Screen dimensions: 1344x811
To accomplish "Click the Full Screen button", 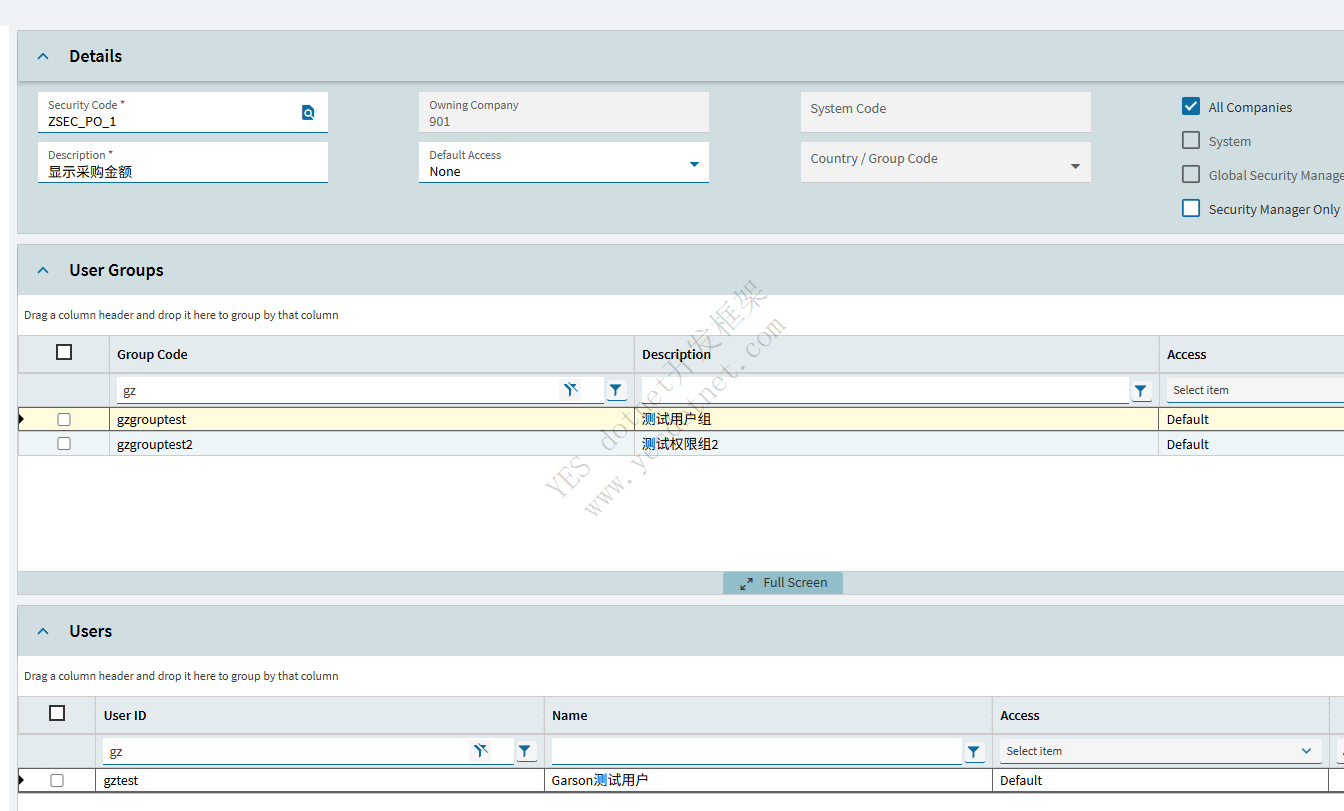I will click(783, 583).
